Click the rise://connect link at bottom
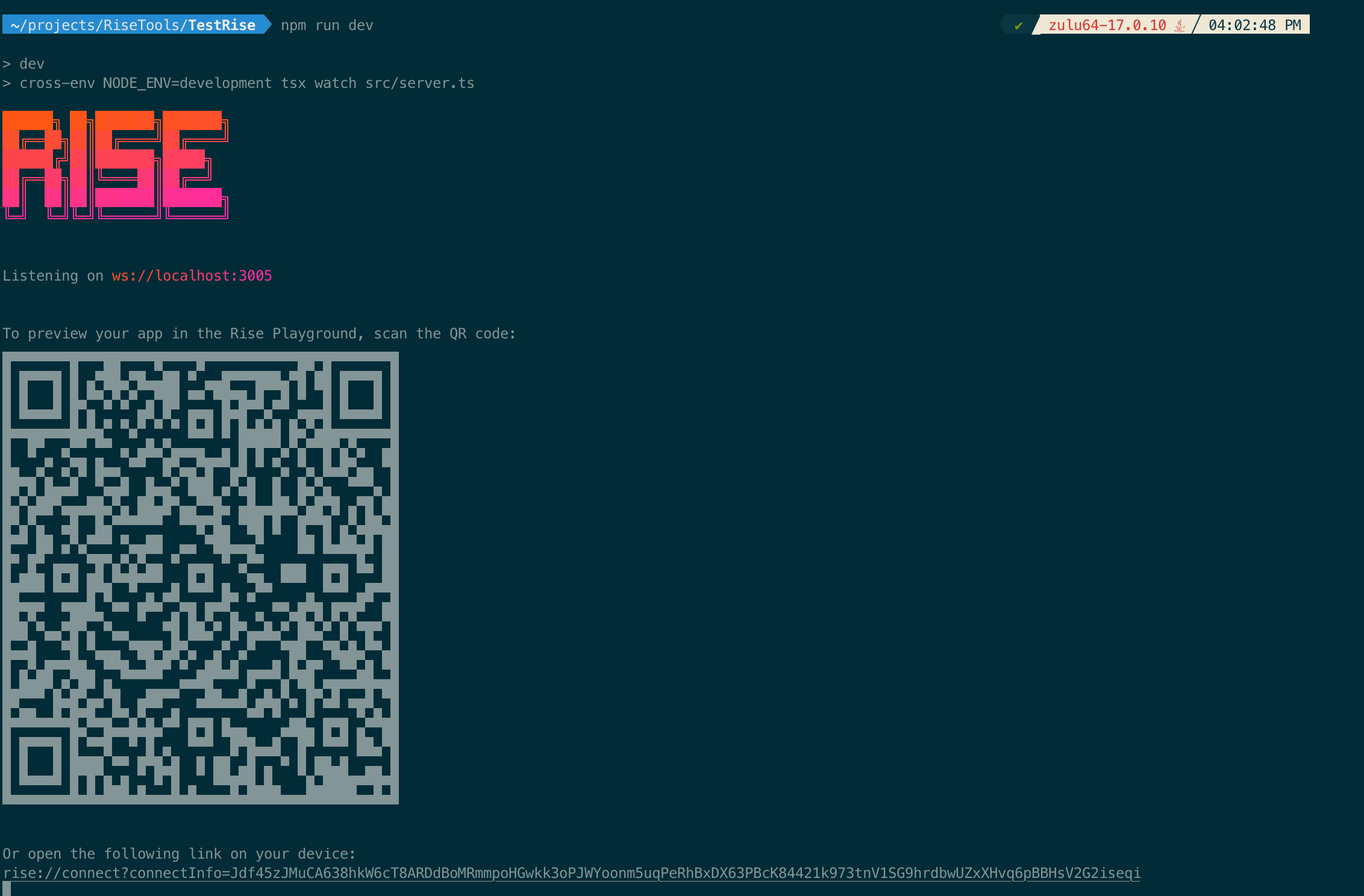The height and width of the screenshot is (896, 1364). 571,873
